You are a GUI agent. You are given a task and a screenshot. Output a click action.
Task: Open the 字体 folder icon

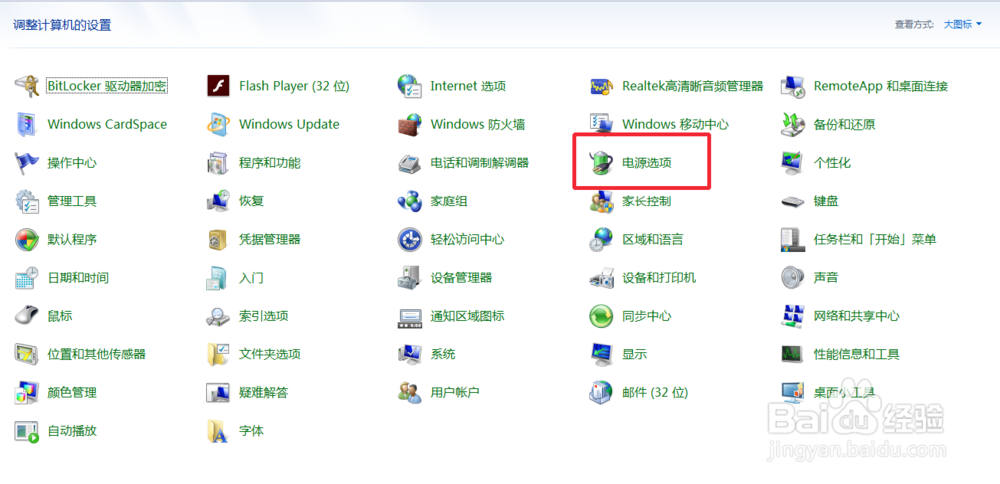click(218, 430)
